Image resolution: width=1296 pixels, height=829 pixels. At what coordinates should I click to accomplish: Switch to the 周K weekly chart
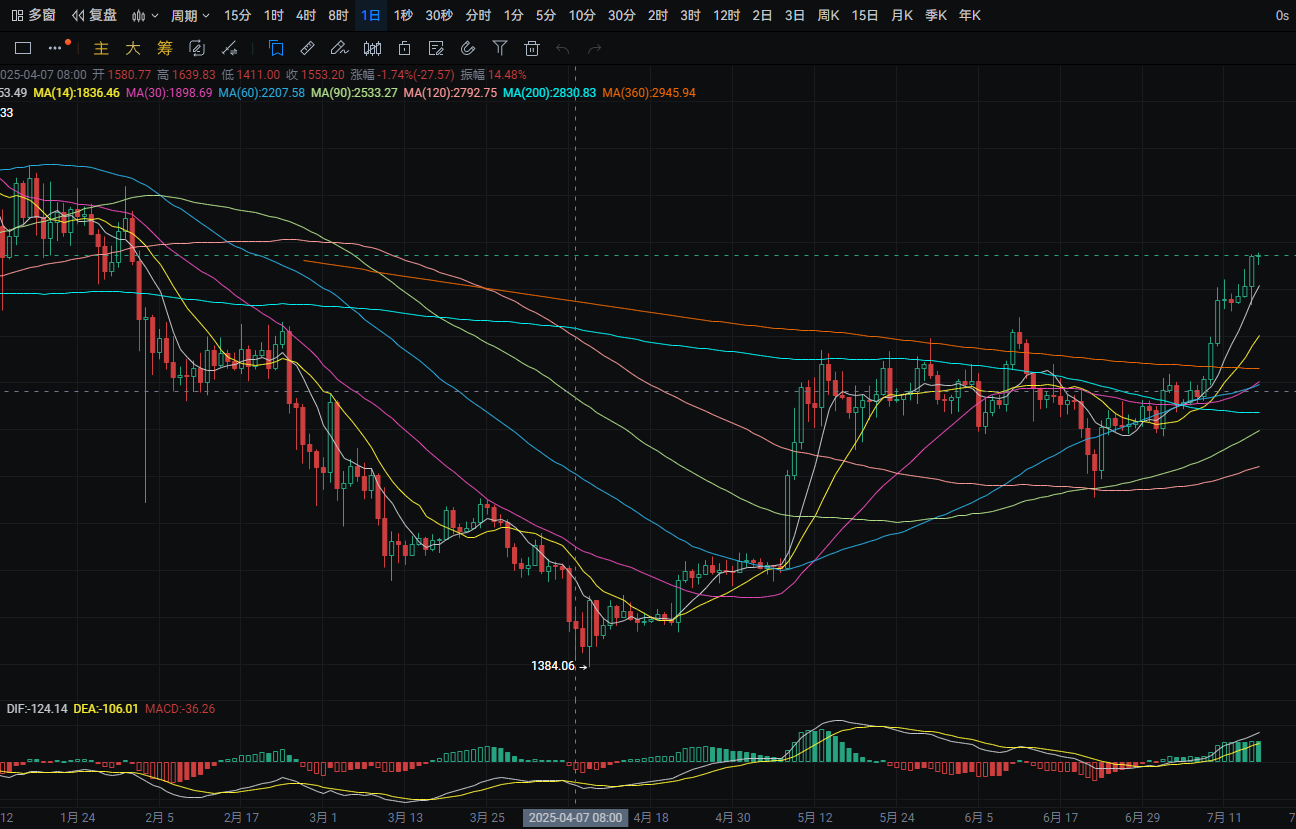coord(828,15)
